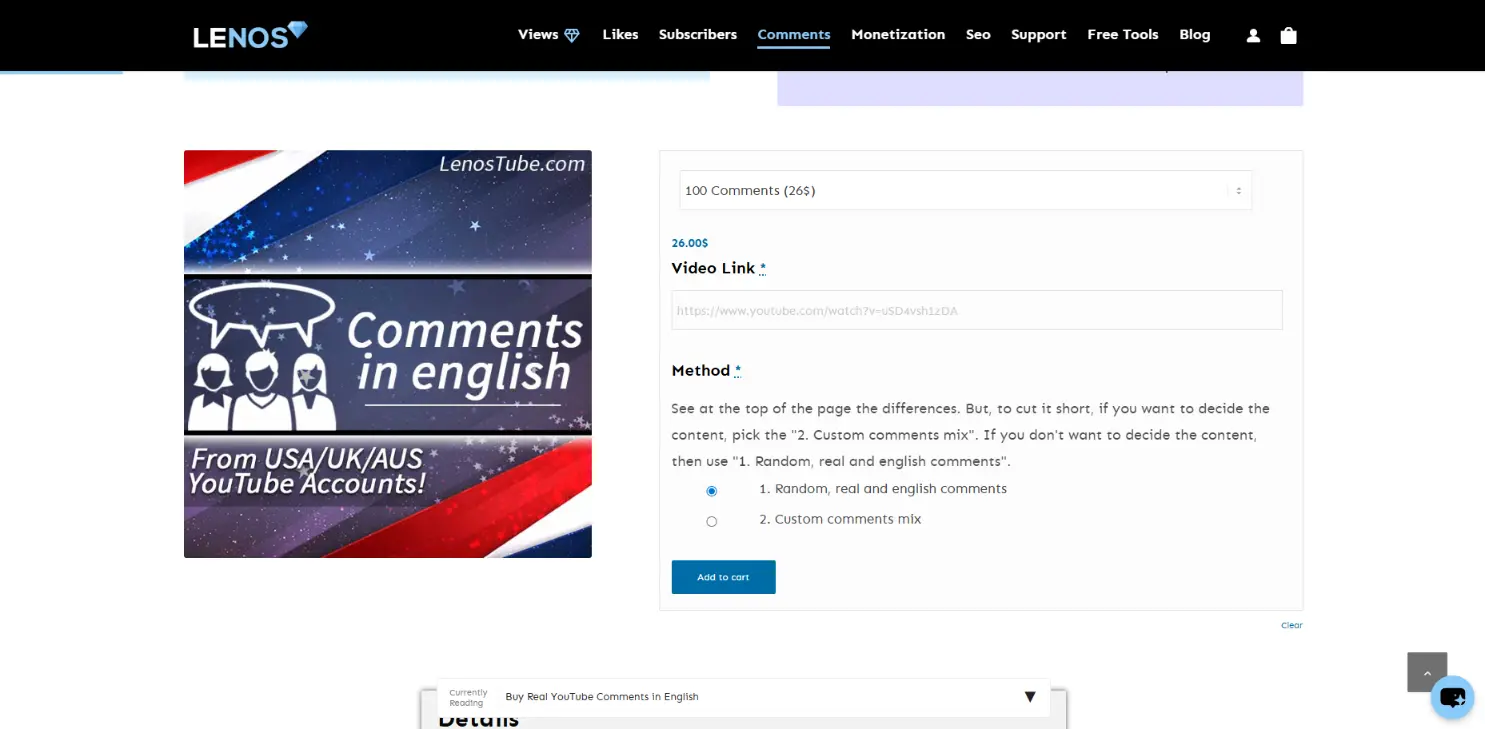Click the diamond icon next to Views
The image size is (1485, 729).
pyautogui.click(x=573, y=34)
